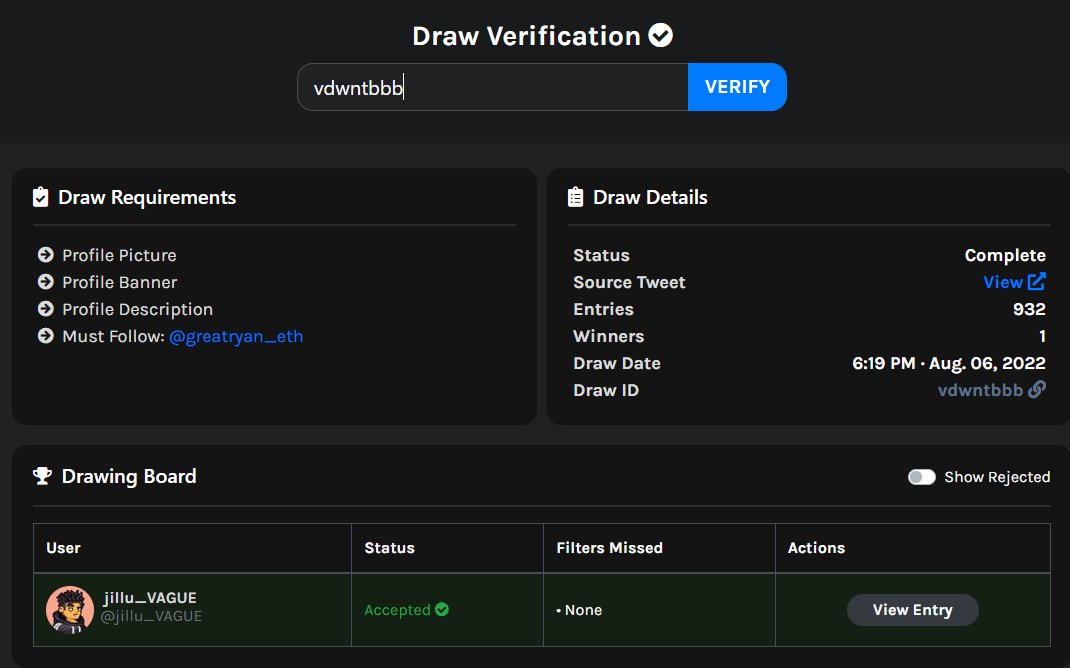Click the clipboard icon beside Draw Details

(x=576, y=196)
